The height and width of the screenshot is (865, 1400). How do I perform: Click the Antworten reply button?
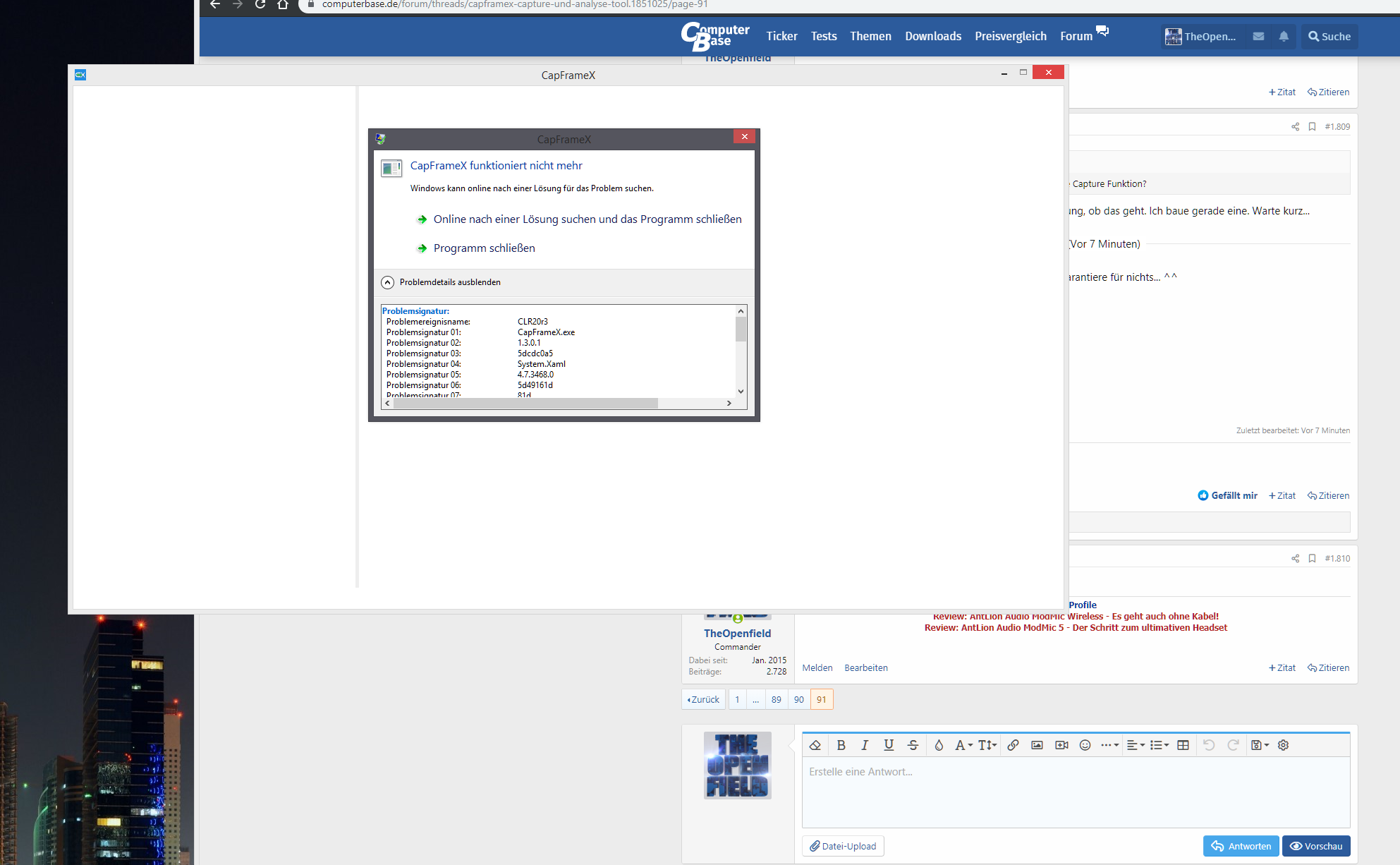1241,846
